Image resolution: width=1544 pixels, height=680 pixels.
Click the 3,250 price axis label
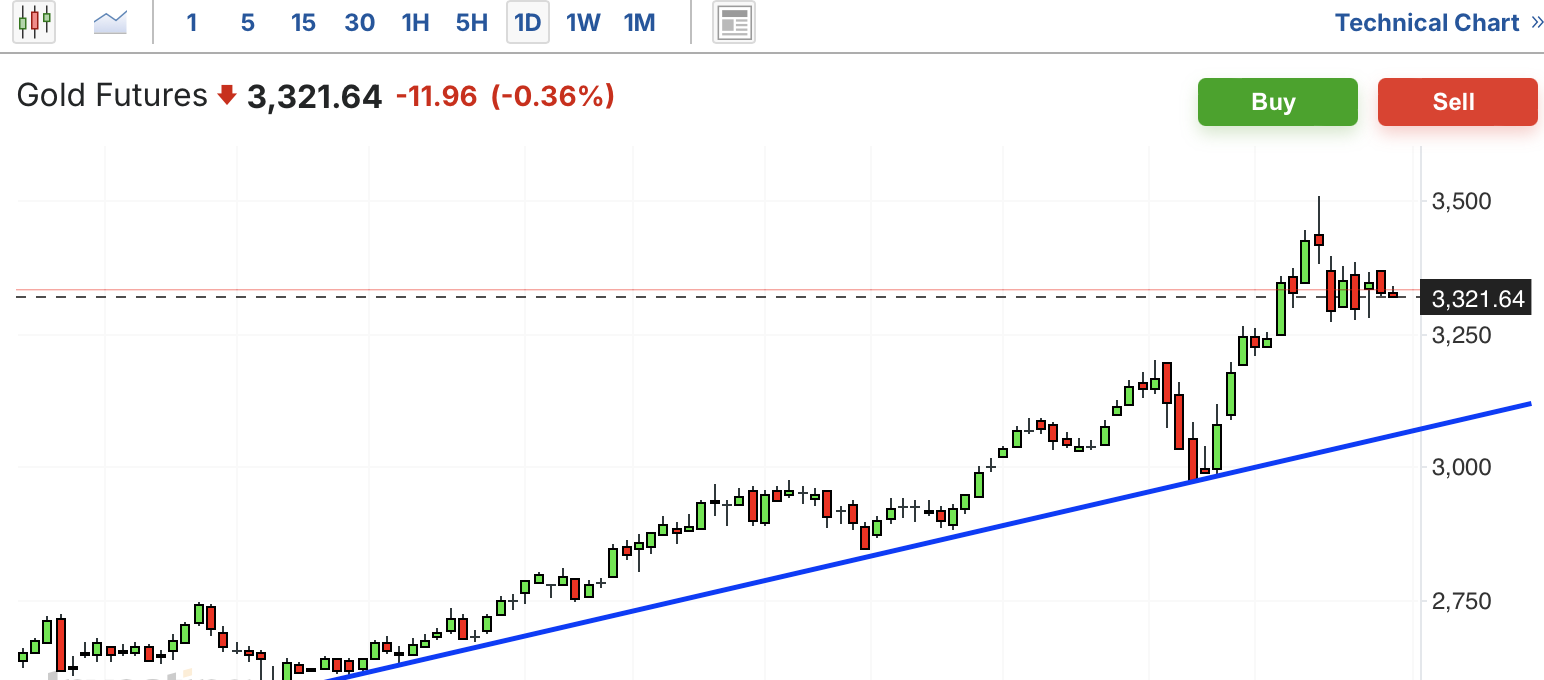pos(1462,335)
